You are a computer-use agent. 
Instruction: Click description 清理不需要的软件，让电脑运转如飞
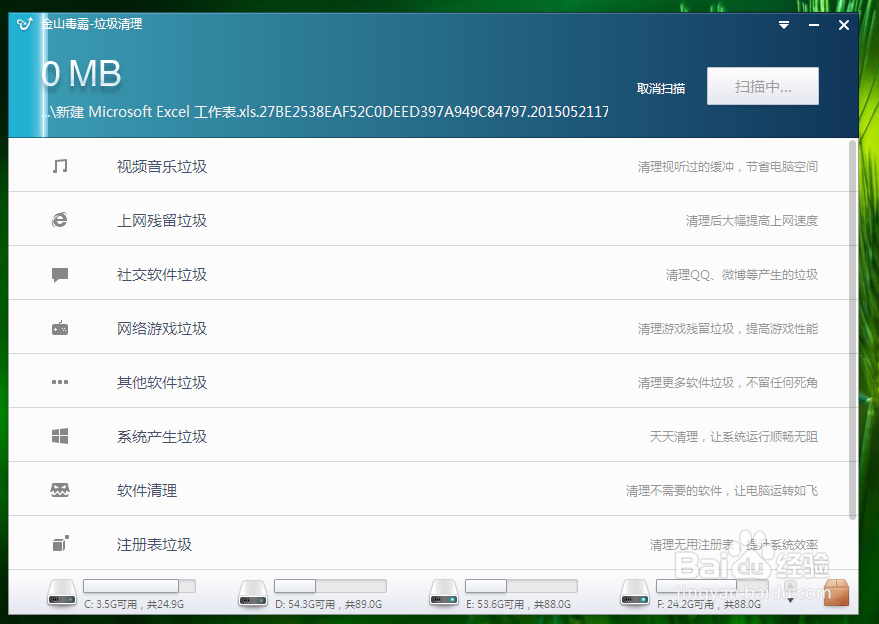[722, 491]
